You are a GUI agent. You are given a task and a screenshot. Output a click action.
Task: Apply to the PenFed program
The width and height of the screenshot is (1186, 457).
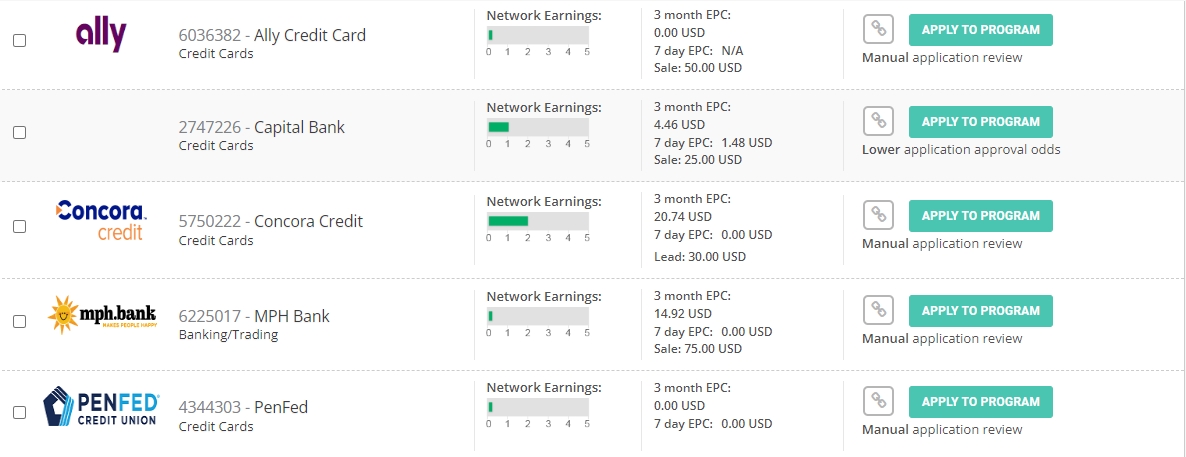tap(980, 401)
